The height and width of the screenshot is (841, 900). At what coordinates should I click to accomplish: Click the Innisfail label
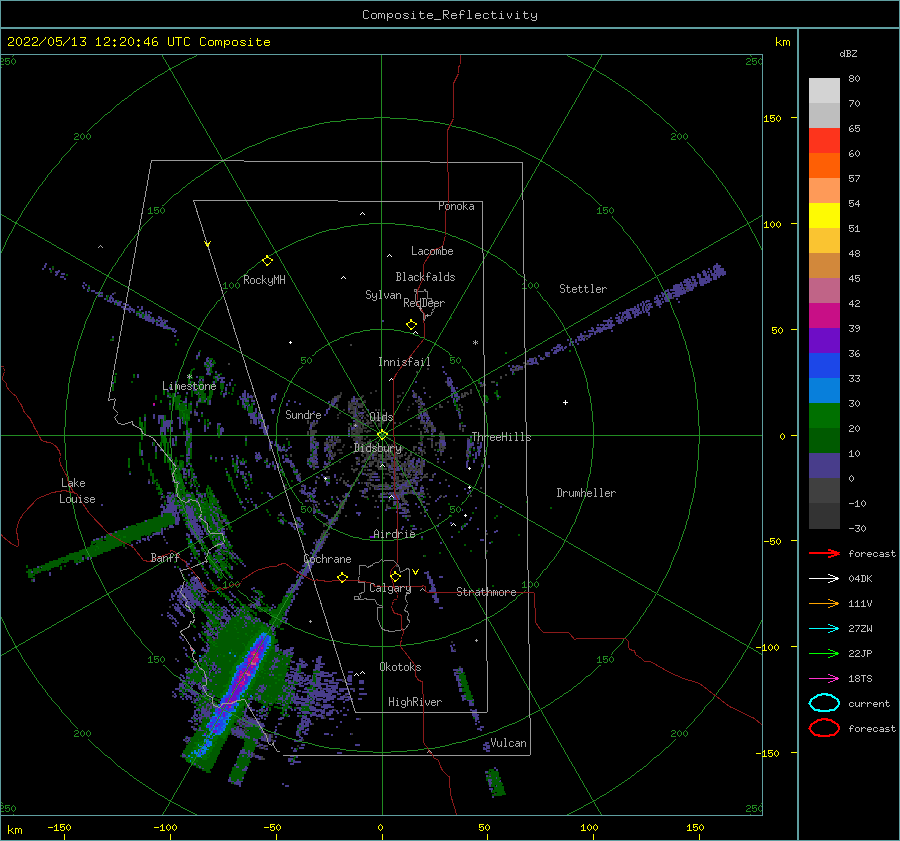pos(404,362)
